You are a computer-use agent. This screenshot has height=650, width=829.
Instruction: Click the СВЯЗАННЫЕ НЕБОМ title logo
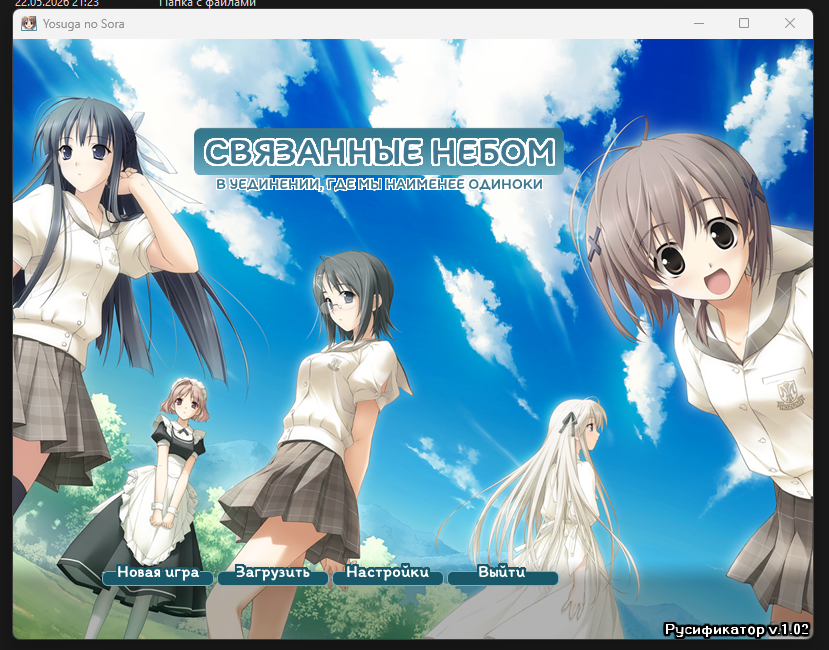379,152
